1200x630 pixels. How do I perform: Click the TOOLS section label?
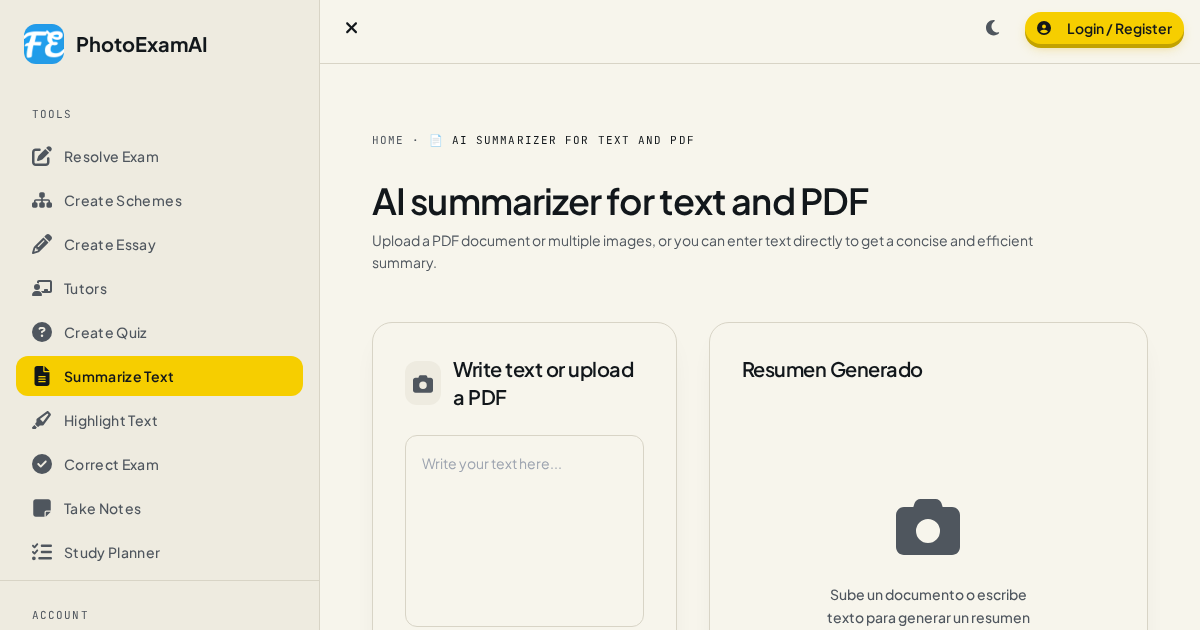click(52, 114)
